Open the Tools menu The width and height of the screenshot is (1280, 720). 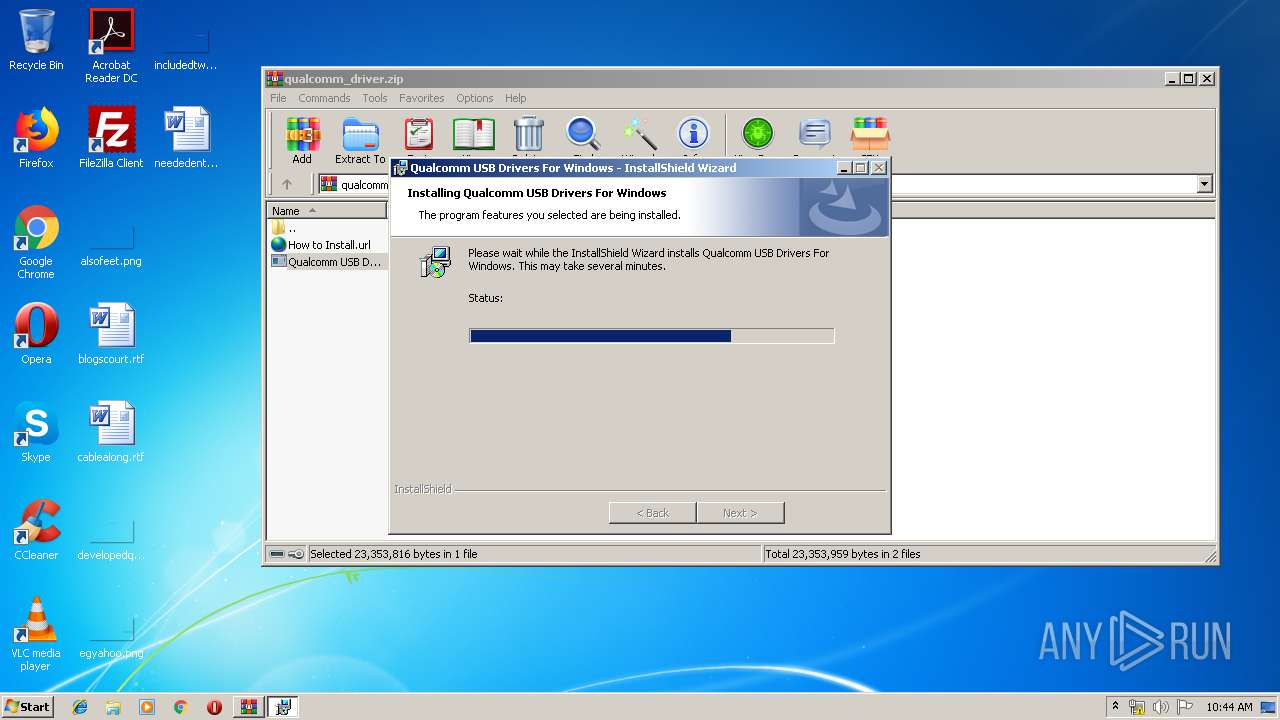pyautogui.click(x=375, y=98)
